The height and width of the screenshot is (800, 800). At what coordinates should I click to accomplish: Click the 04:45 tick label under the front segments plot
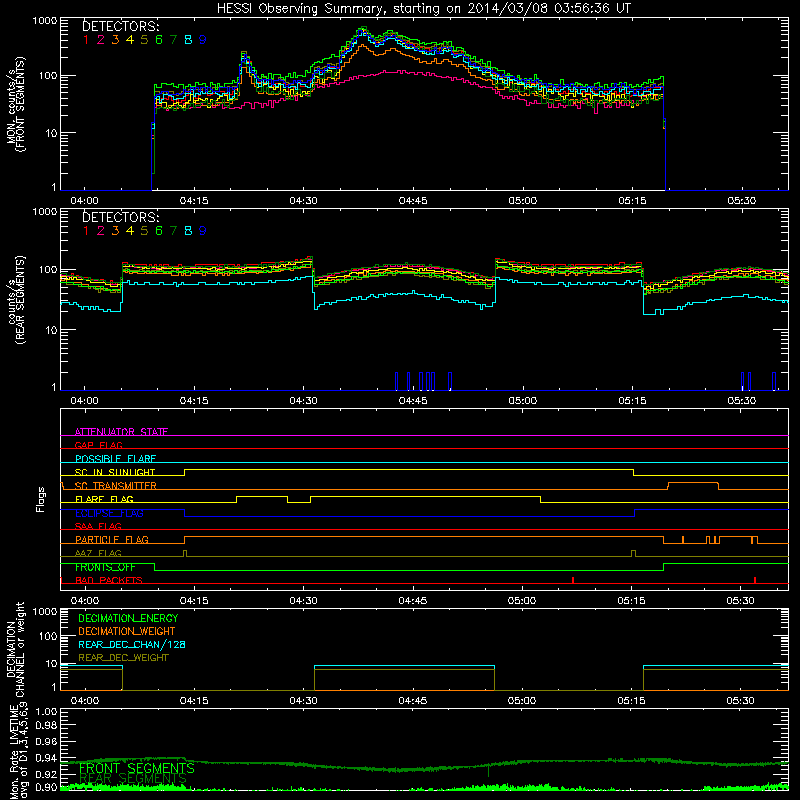coord(413,201)
